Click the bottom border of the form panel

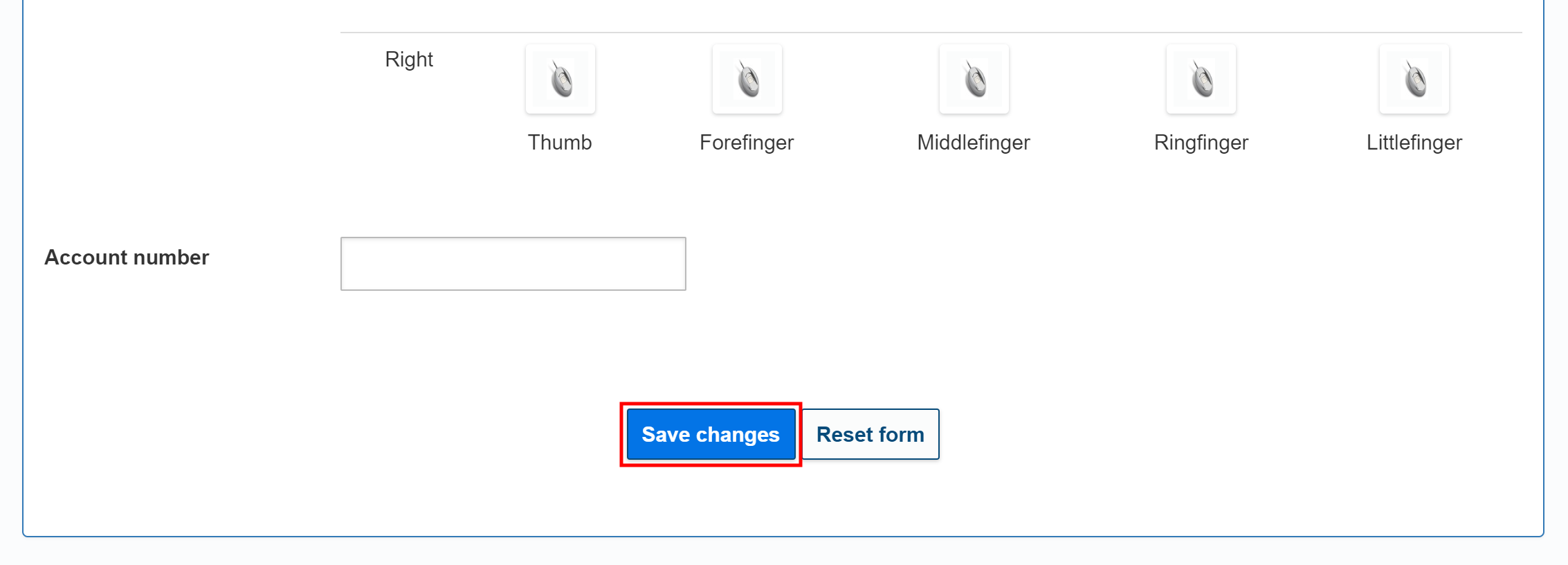[783, 536]
